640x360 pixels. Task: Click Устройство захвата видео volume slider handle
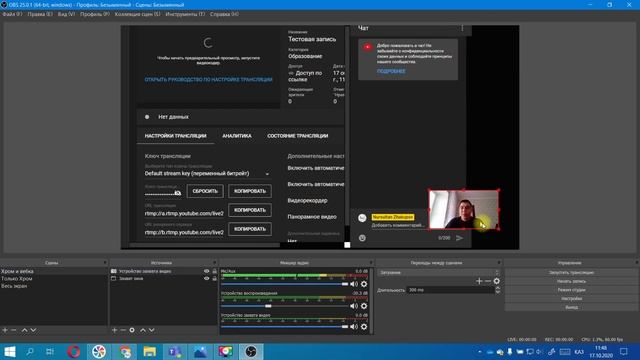pyautogui.click(x=345, y=327)
